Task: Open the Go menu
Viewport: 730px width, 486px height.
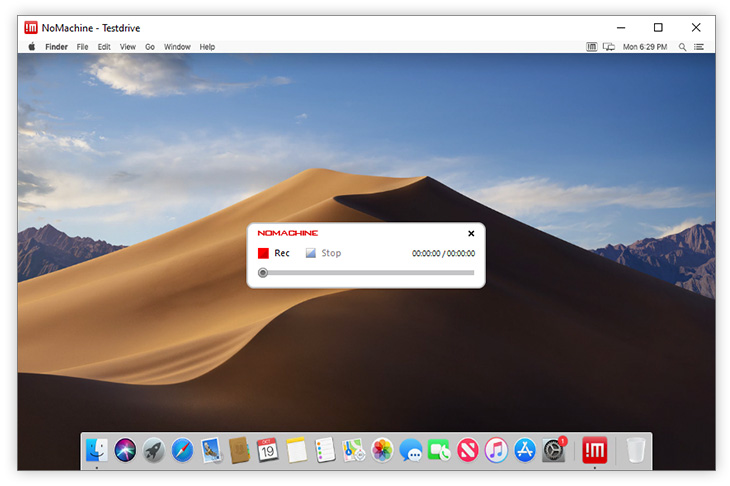Action: coord(150,47)
